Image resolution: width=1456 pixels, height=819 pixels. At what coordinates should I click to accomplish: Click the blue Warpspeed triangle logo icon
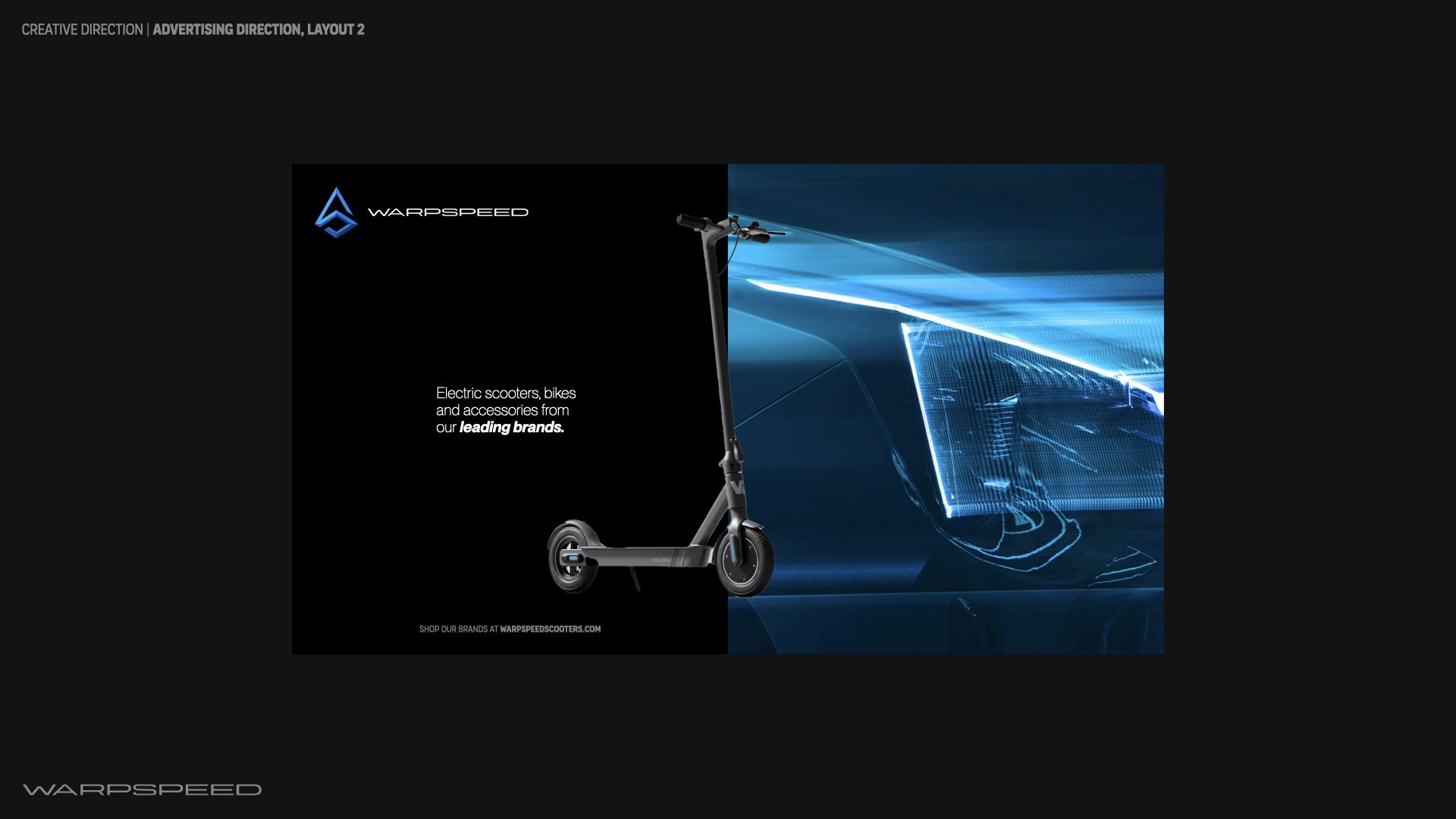click(336, 213)
